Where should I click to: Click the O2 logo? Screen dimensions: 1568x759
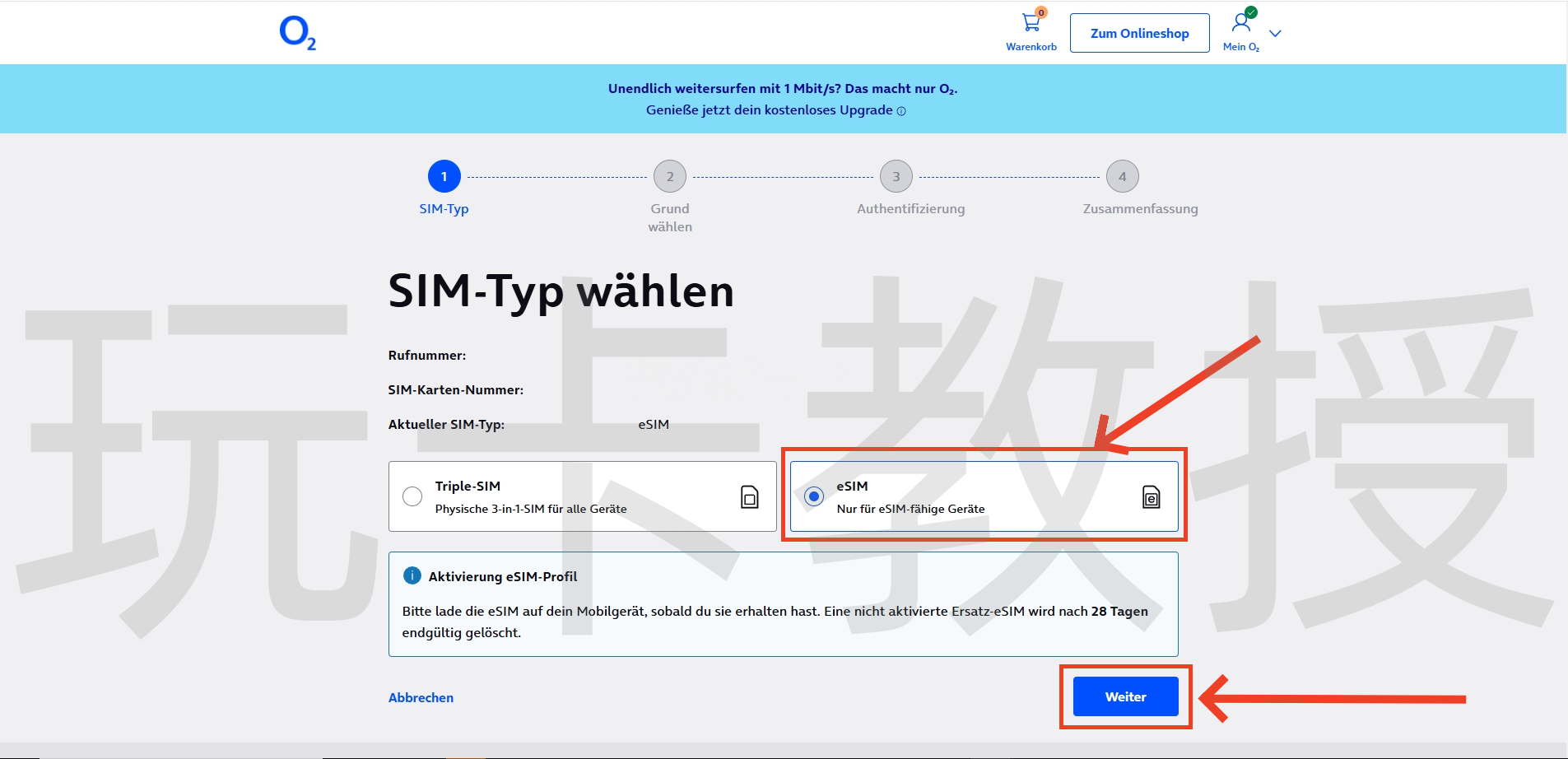point(298,33)
